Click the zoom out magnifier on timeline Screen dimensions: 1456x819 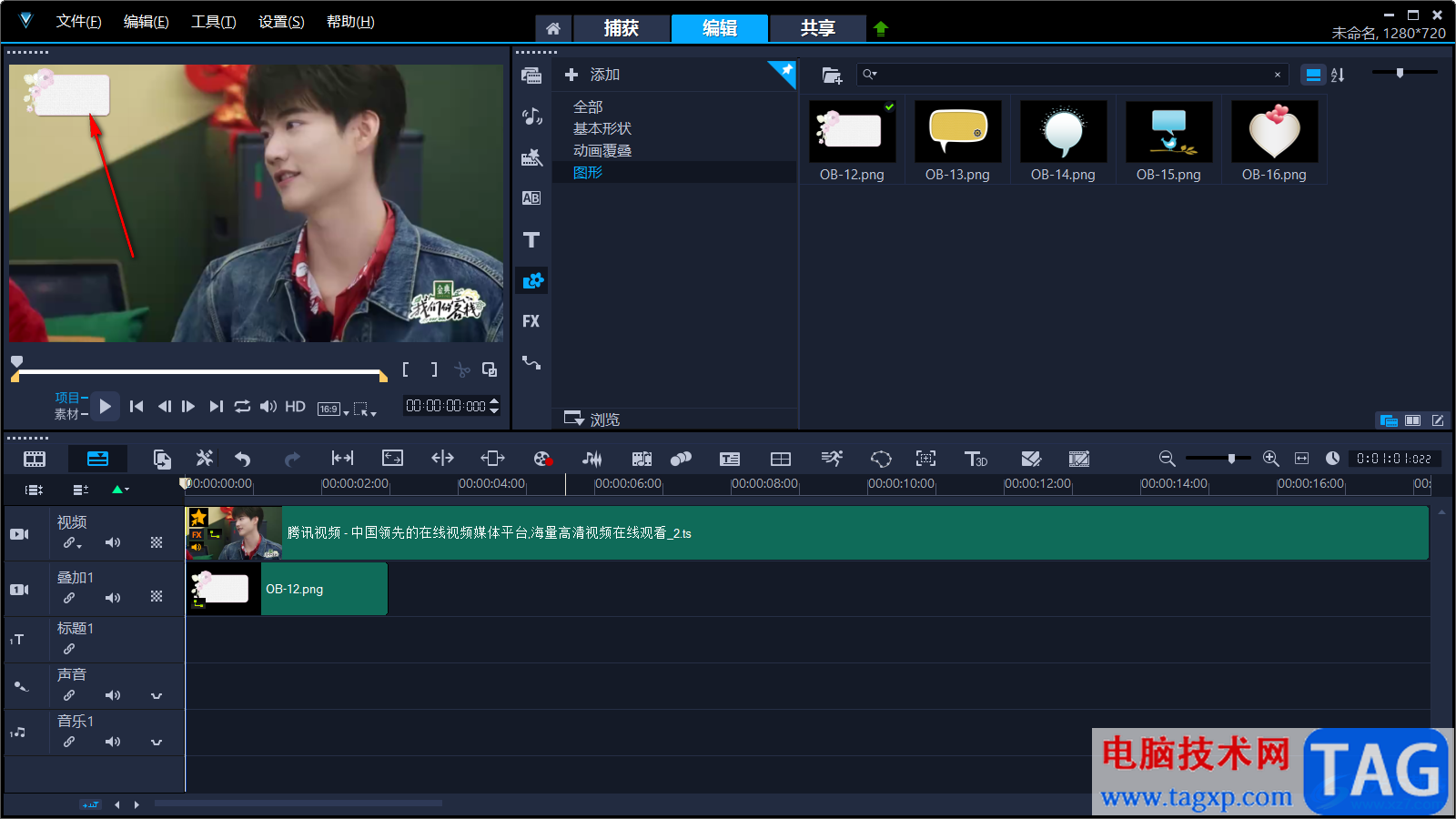tap(1167, 459)
